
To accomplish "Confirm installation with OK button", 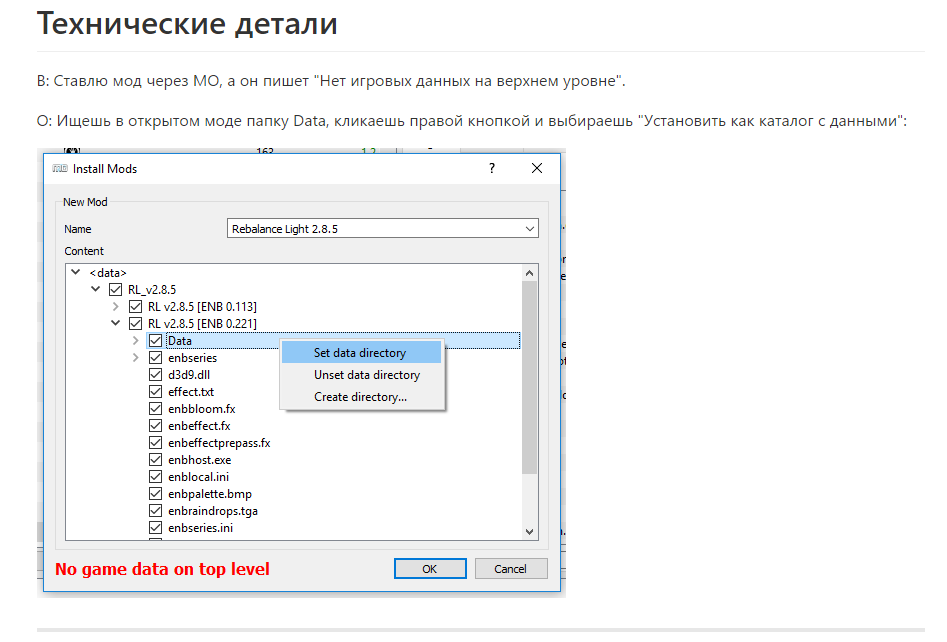I will (430, 568).
